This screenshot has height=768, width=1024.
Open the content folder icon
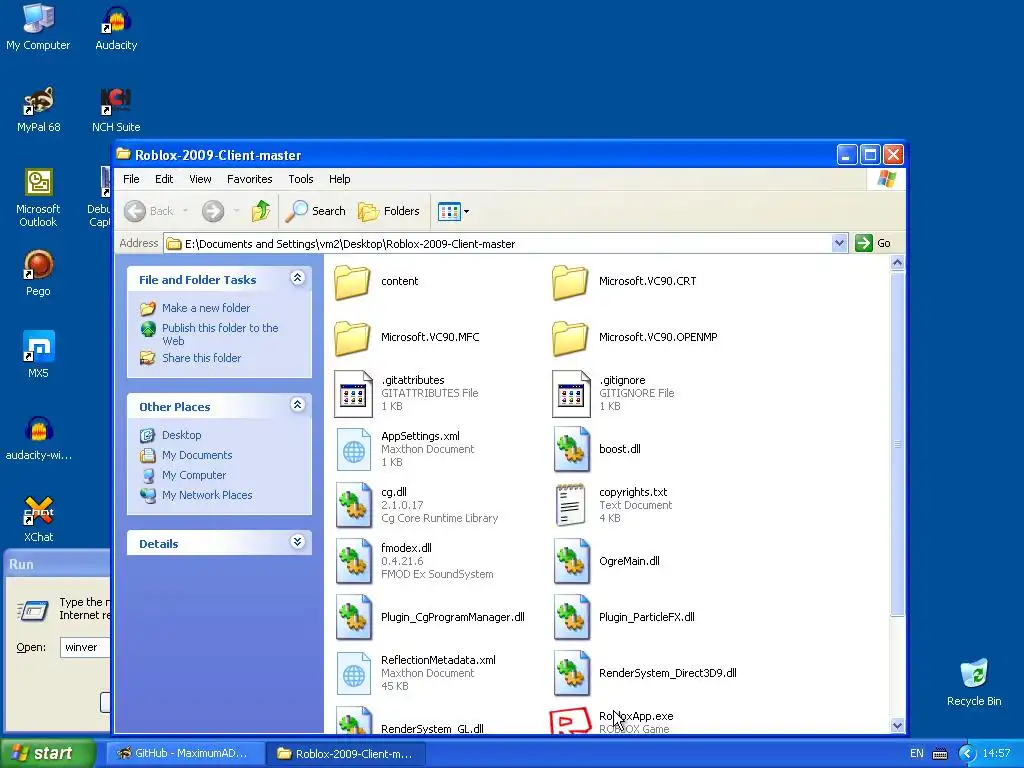click(353, 282)
